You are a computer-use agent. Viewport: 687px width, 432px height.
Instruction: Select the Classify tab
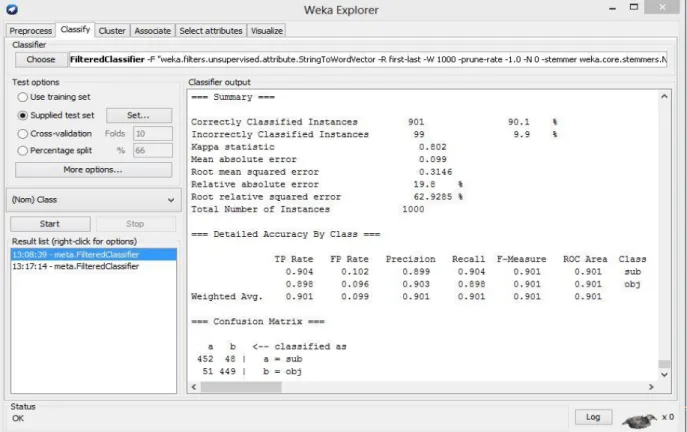pyautogui.click(x=75, y=29)
